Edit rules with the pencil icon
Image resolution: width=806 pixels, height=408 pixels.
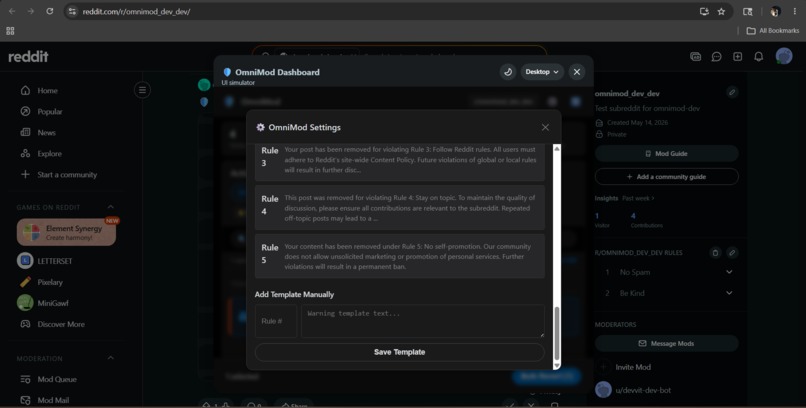732,252
